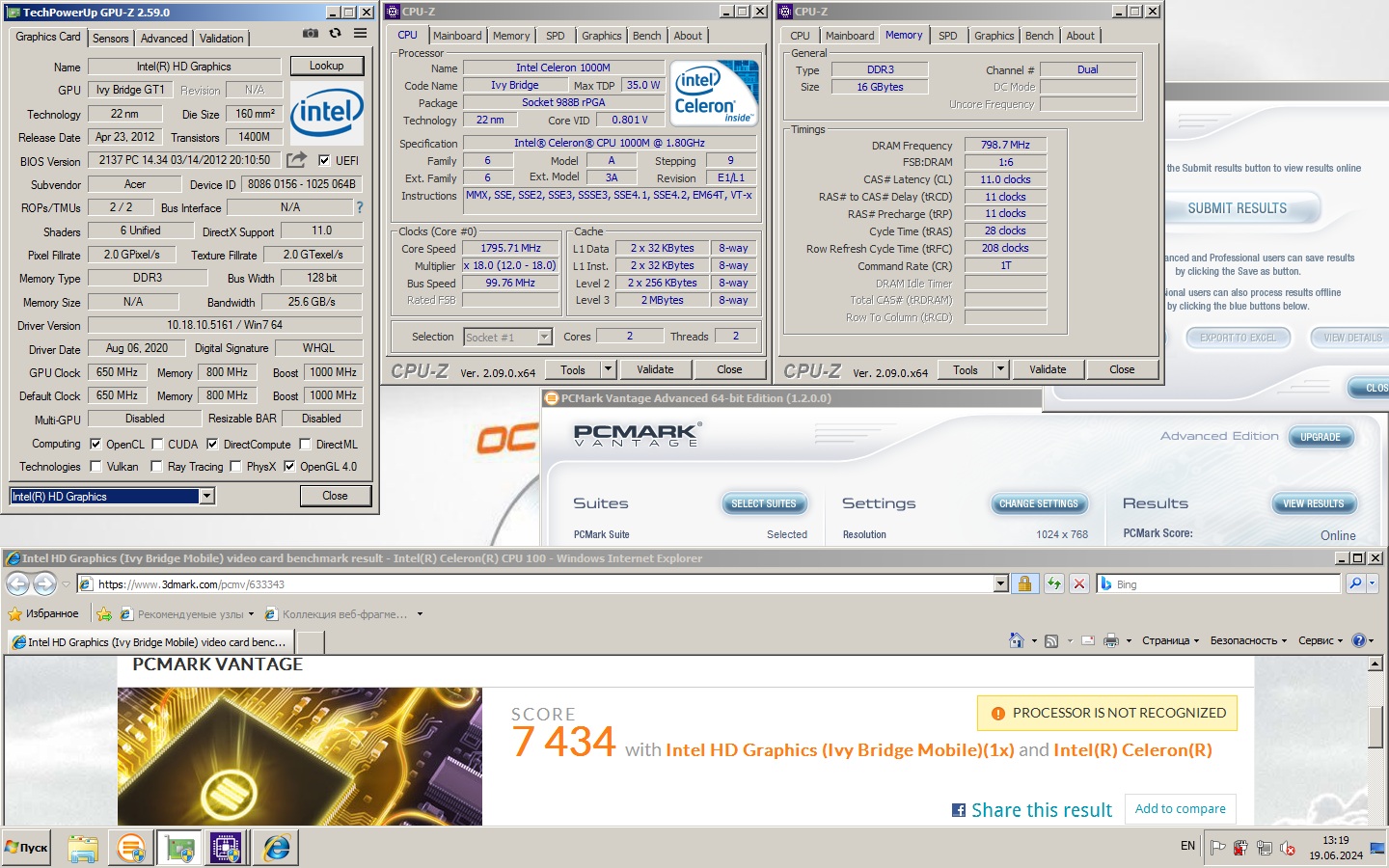Refresh the page in Internet Explorer
Screen dimensions: 1389x868
pyautogui.click(x=1053, y=583)
